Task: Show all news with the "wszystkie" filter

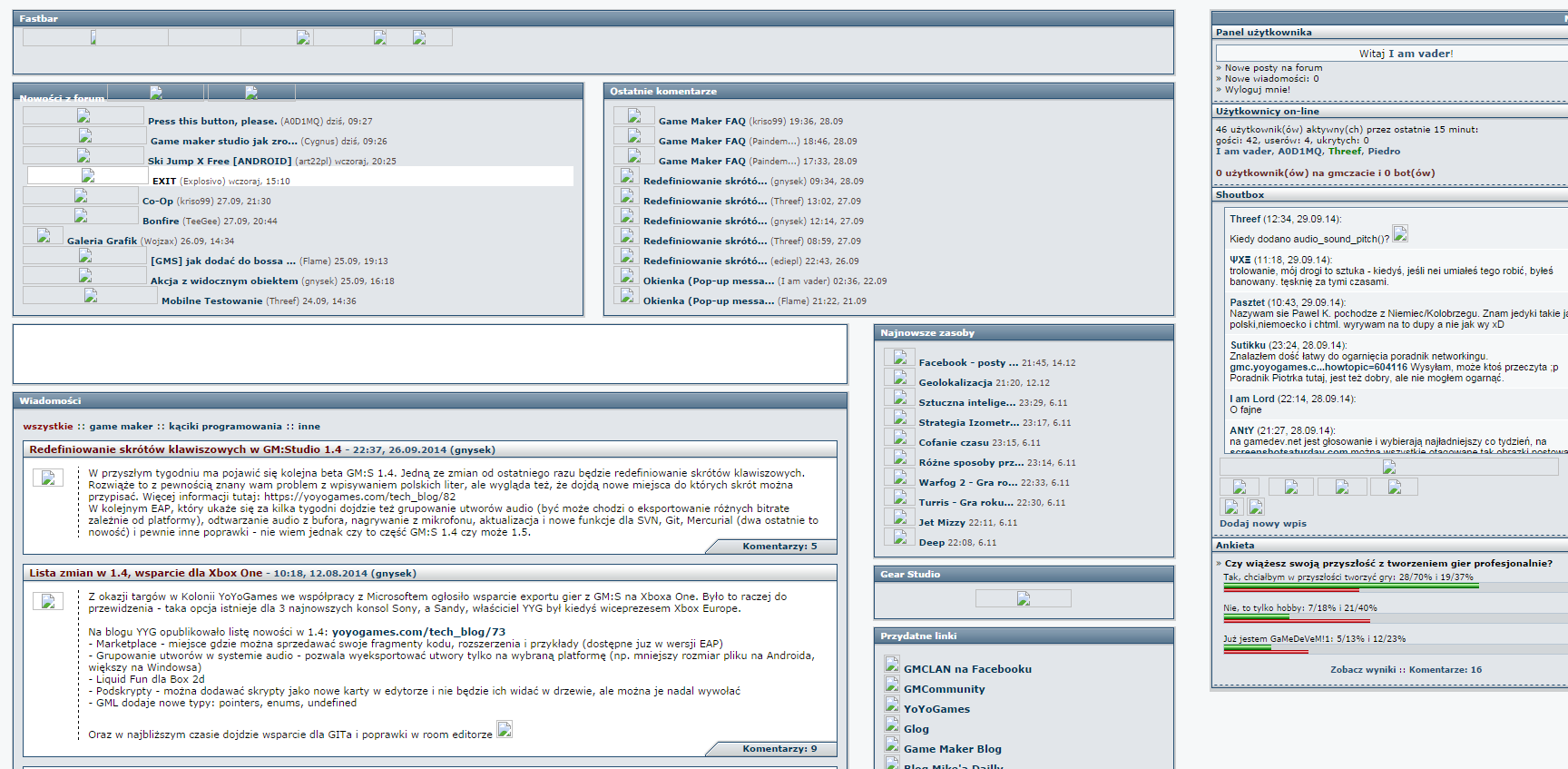Action: pos(48,427)
